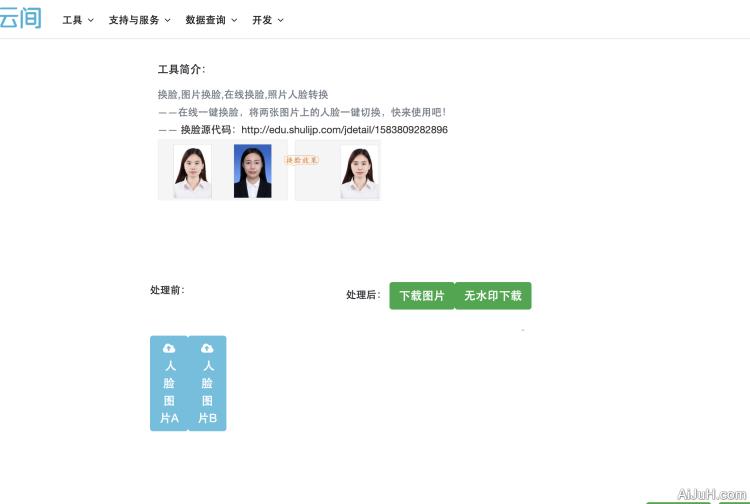
Task: Upload via the 人脸图片B button text
Action: 207,391
